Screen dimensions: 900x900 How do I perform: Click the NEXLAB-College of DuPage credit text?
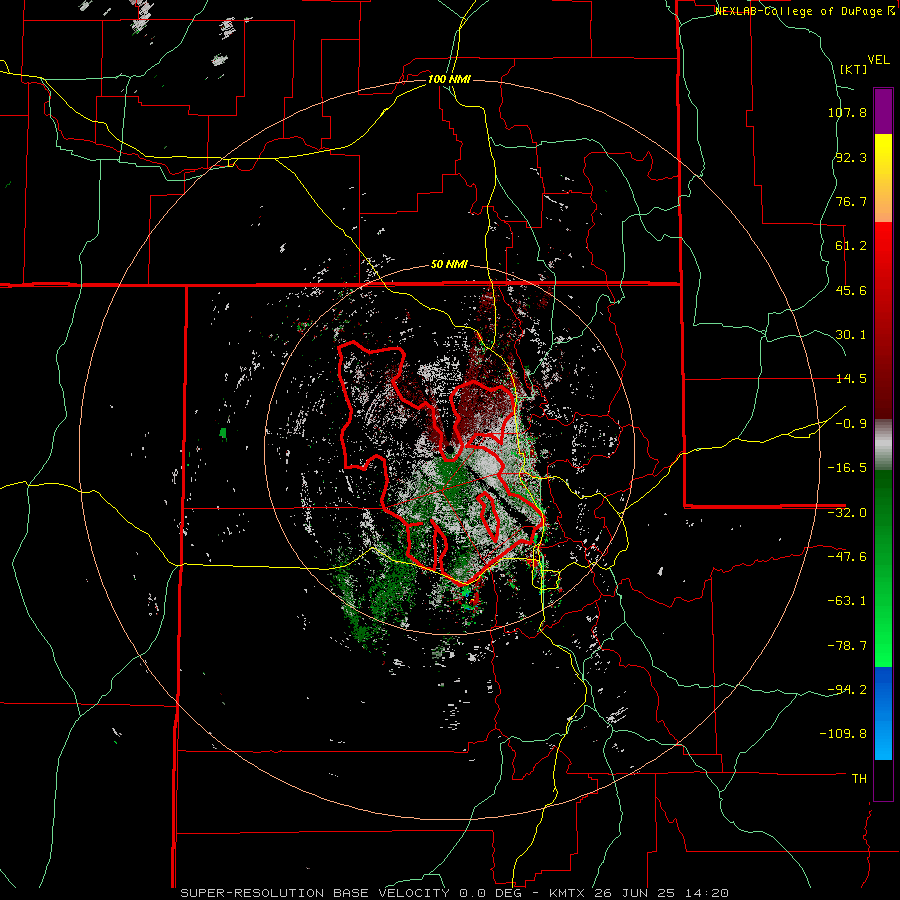798,11
